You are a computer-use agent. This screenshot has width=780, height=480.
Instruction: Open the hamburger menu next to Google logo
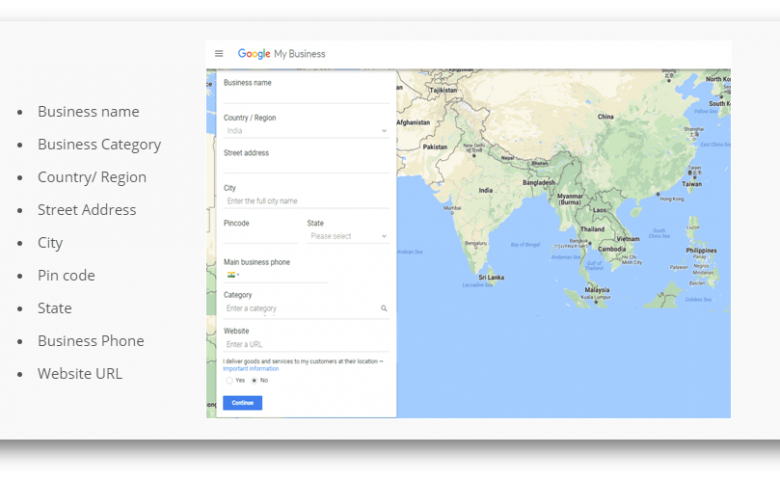click(x=219, y=54)
